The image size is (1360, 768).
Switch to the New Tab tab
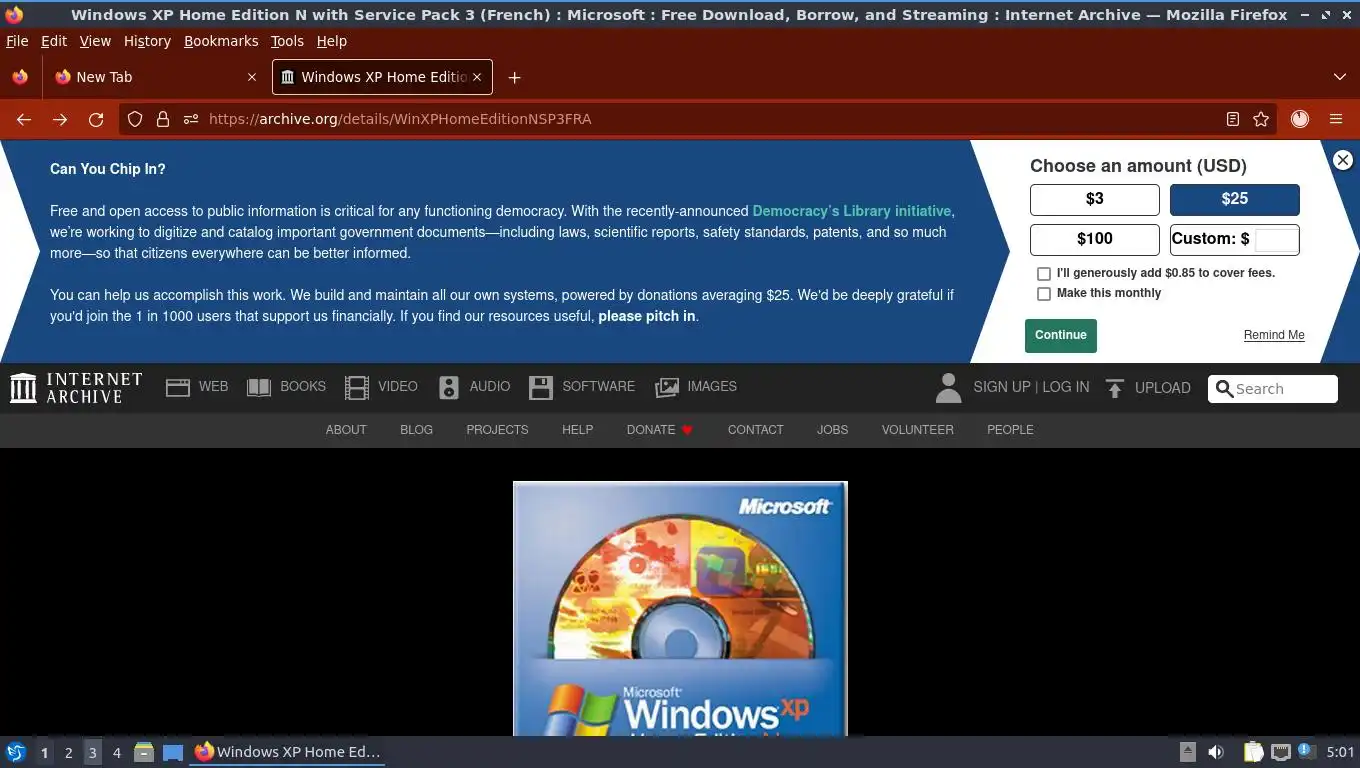pyautogui.click(x=155, y=77)
